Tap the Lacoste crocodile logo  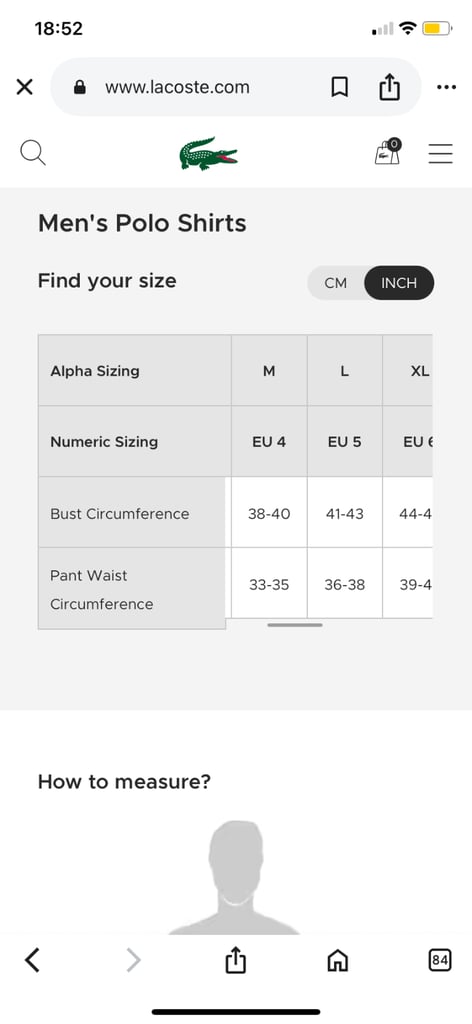tap(208, 153)
